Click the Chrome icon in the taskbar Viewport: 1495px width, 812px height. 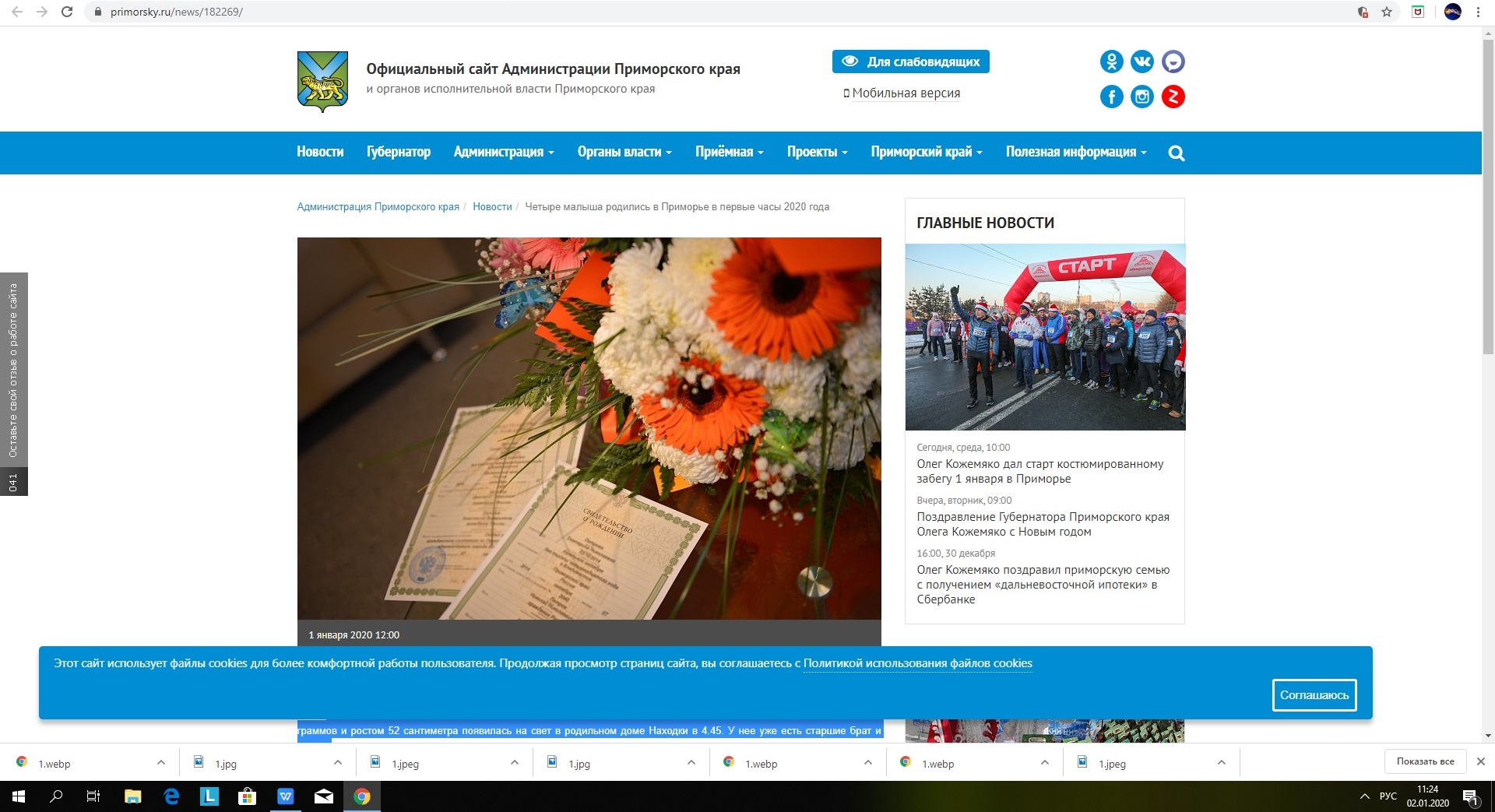coord(362,796)
